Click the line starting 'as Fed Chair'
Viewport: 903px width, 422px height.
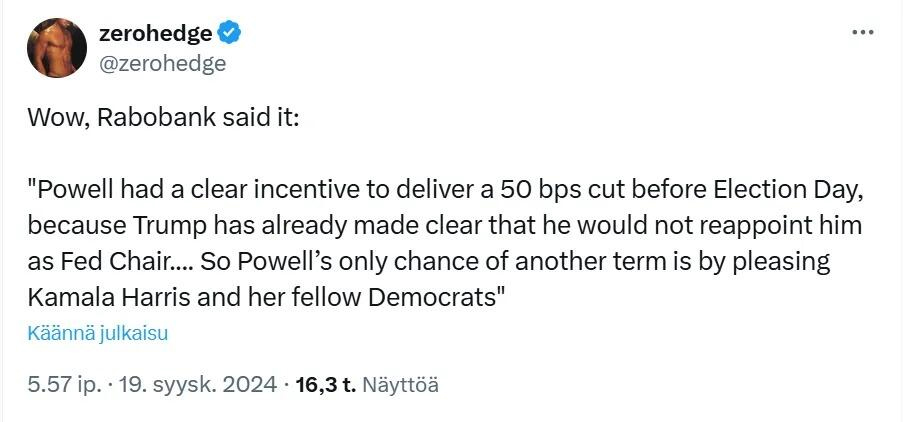click(430, 262)
